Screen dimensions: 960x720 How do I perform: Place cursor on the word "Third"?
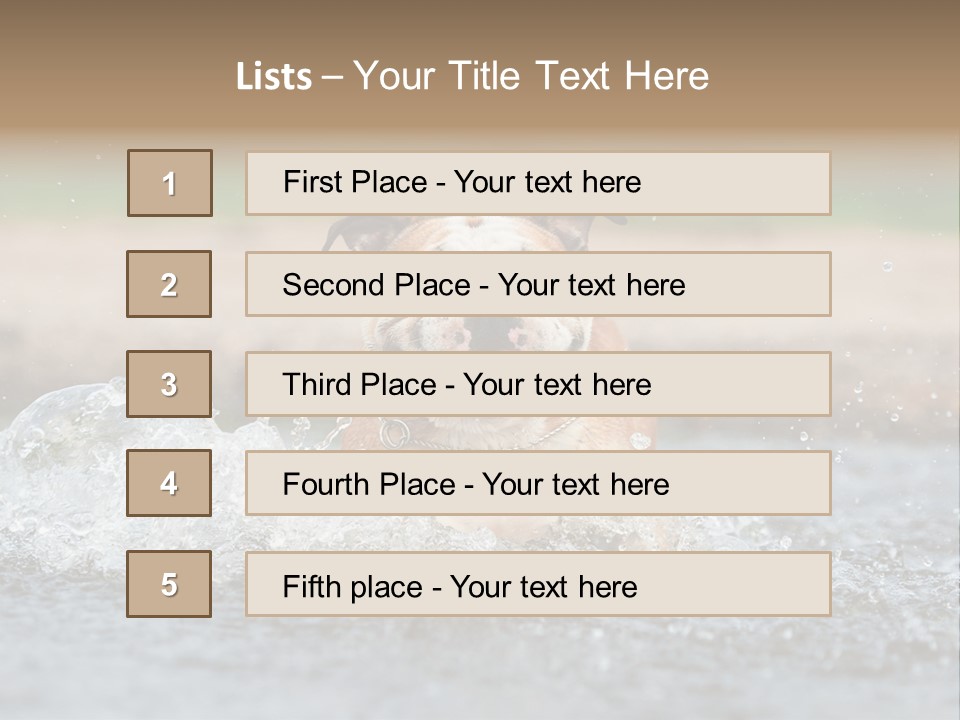[317, 385]
